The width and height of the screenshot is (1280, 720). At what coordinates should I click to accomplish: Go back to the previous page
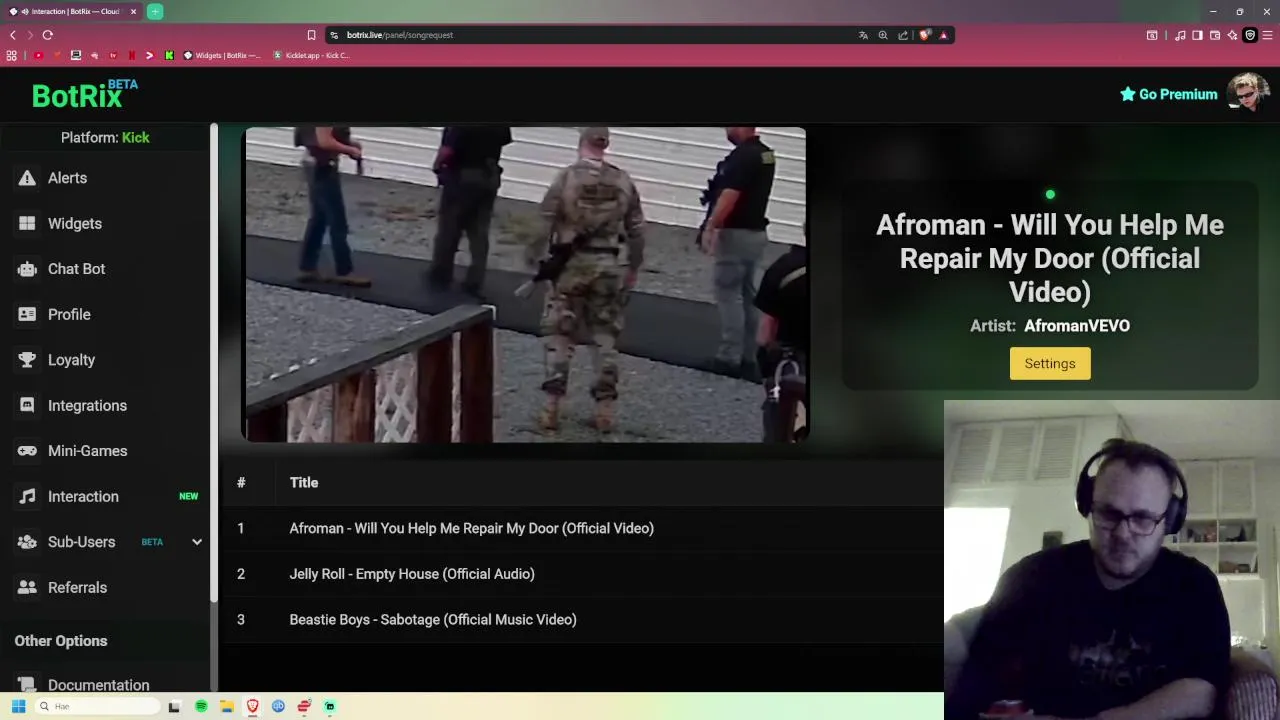(x=13, y=35)
